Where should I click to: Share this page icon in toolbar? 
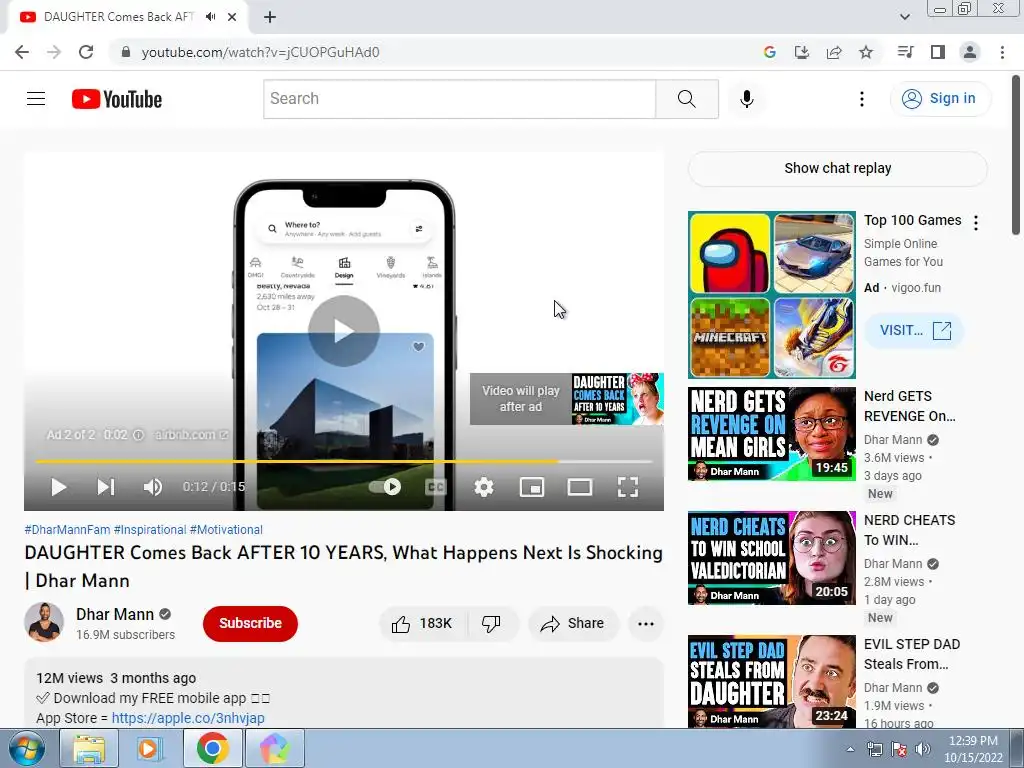834,52
